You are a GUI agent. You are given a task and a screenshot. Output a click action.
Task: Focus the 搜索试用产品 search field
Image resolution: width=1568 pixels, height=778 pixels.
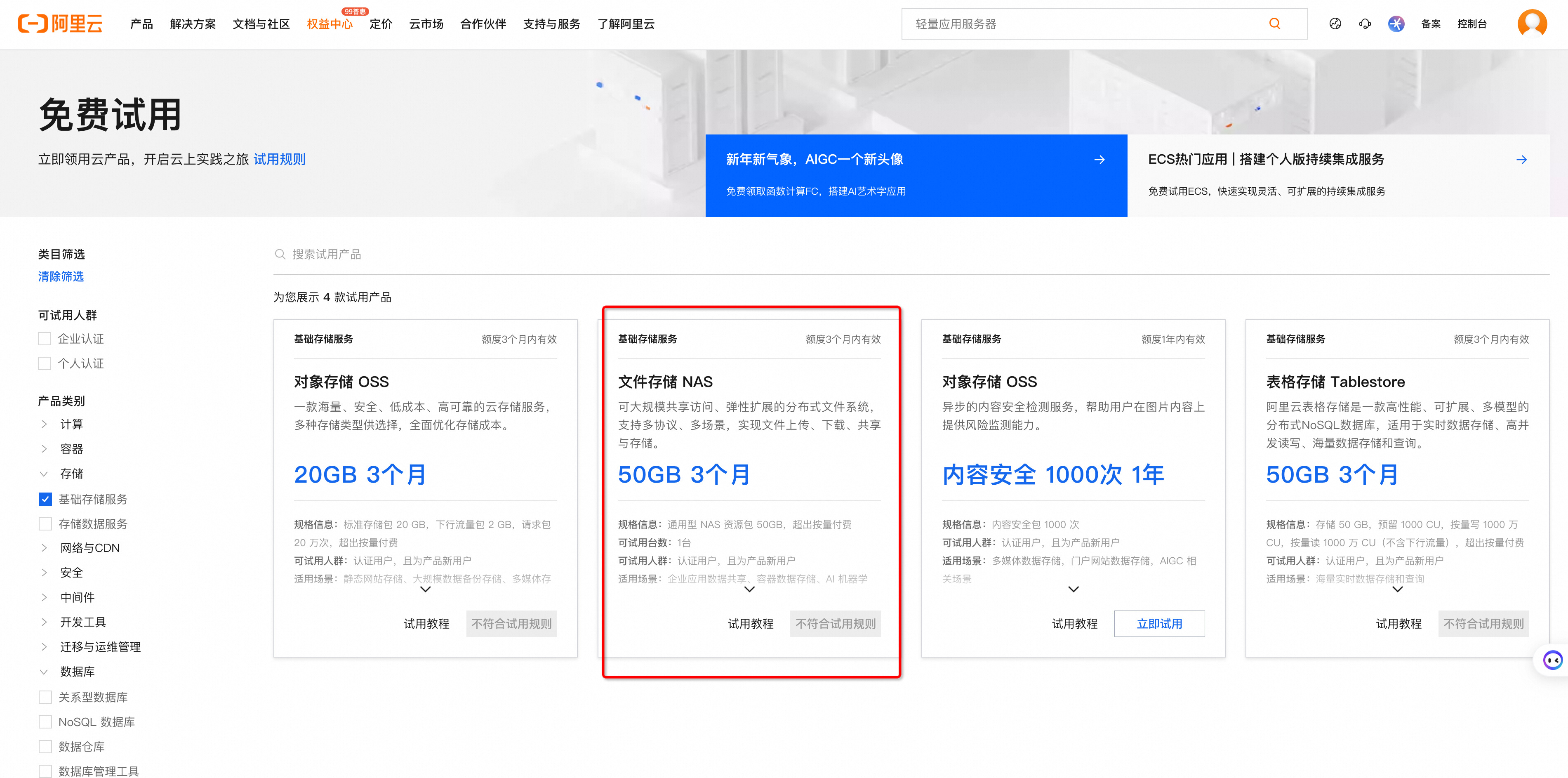coord(911,255)
